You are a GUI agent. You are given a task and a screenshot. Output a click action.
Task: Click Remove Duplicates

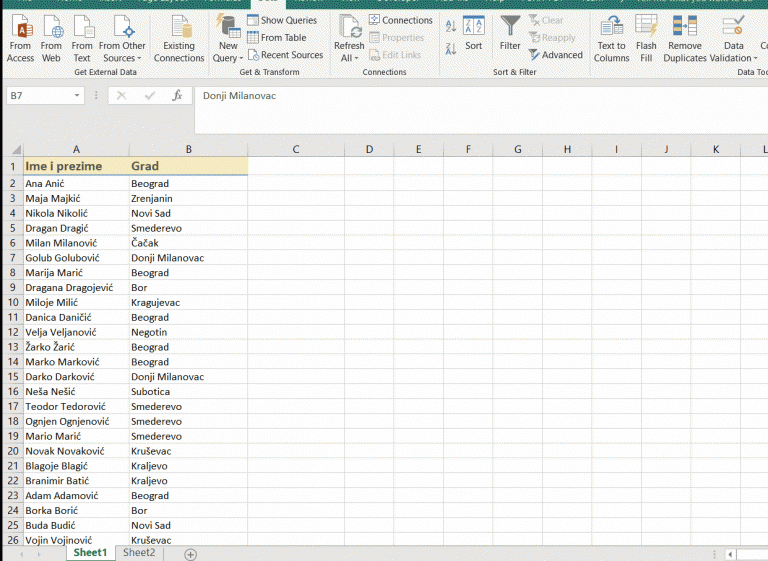[685, 39]
